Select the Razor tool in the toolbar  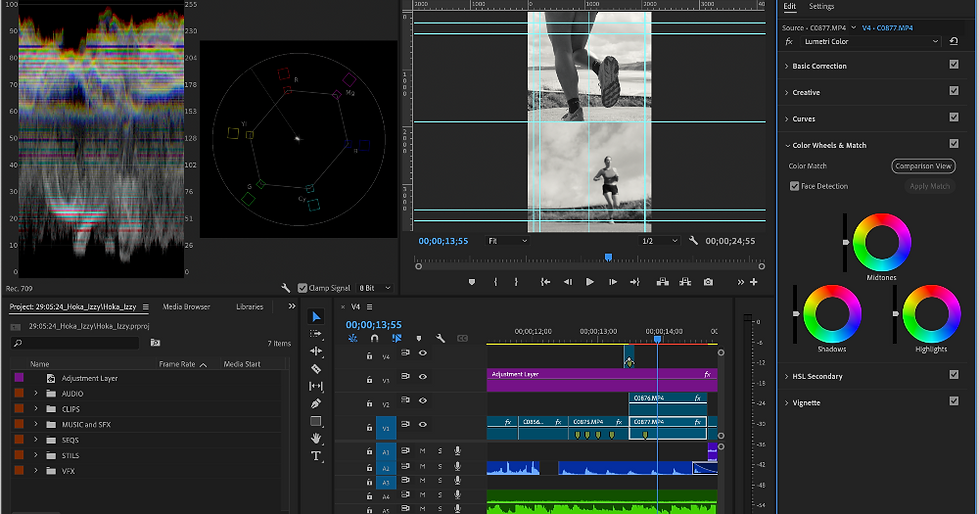[316, 369]
